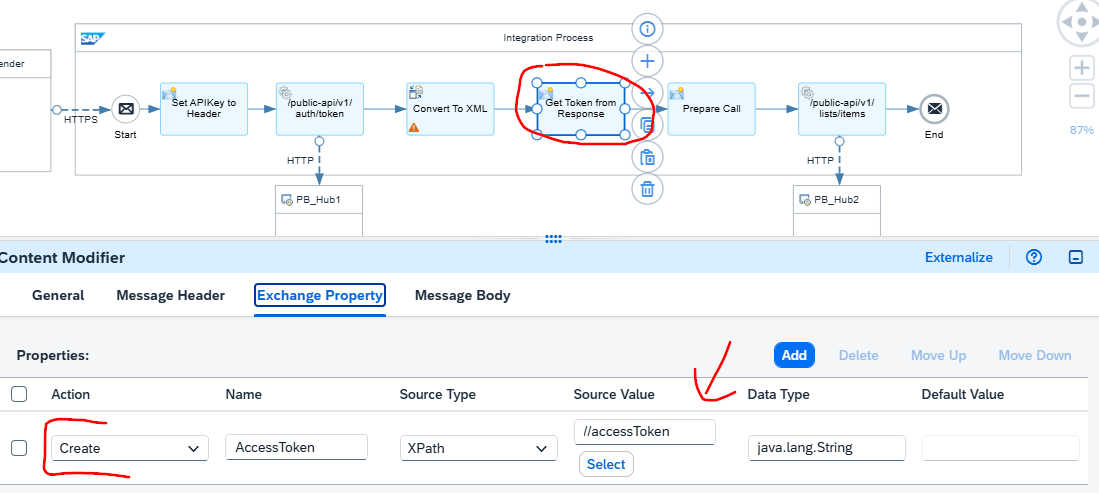Image resolution: width=1099 pixels, height=493 pixels.
Task: Zoom in the canvas with the plus button
Action: (x=1081, y=68)
